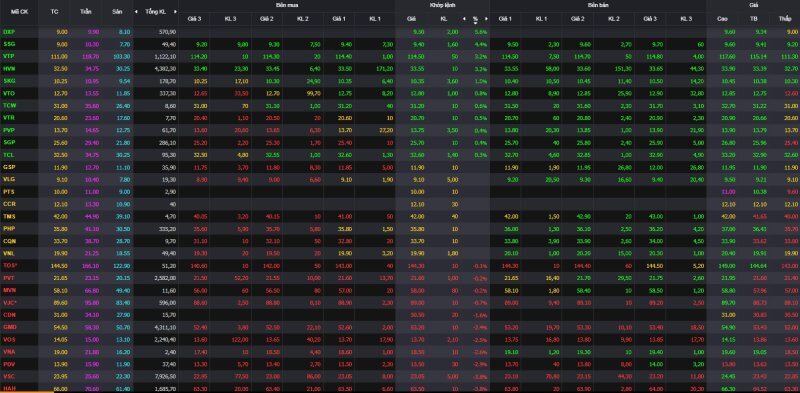Screen dimensions: 800x393
Task: Open stock symbol SSG
Action: tap(9, 44)
